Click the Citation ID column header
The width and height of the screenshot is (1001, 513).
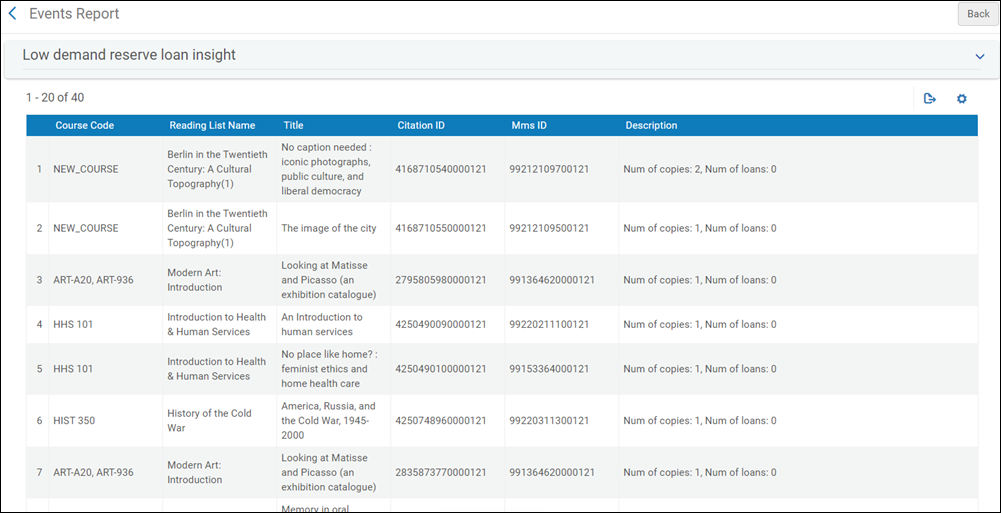tap(421, 126)
